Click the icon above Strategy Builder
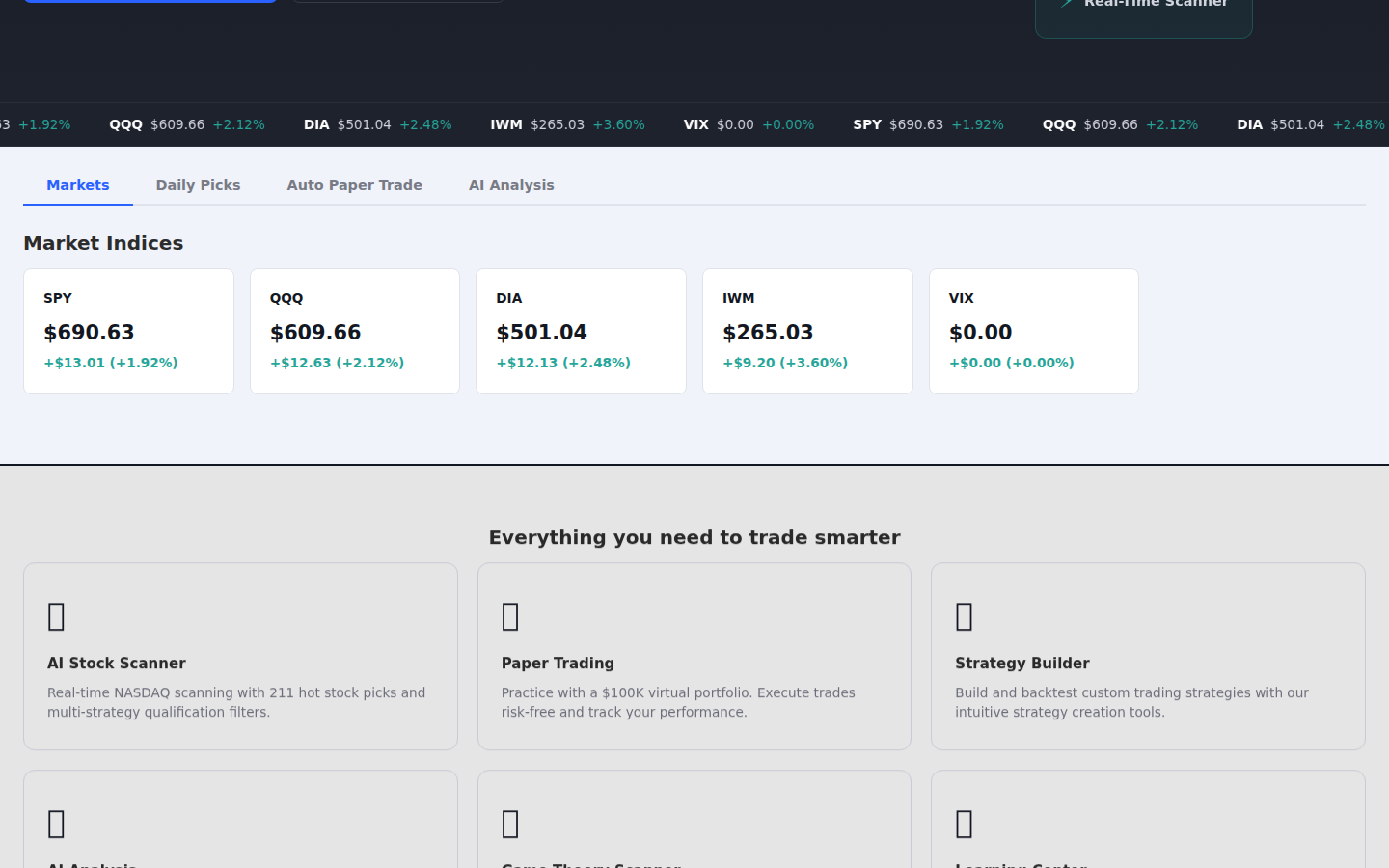The height and width of the screenshot is (868, 1389). tap(964, 616)
